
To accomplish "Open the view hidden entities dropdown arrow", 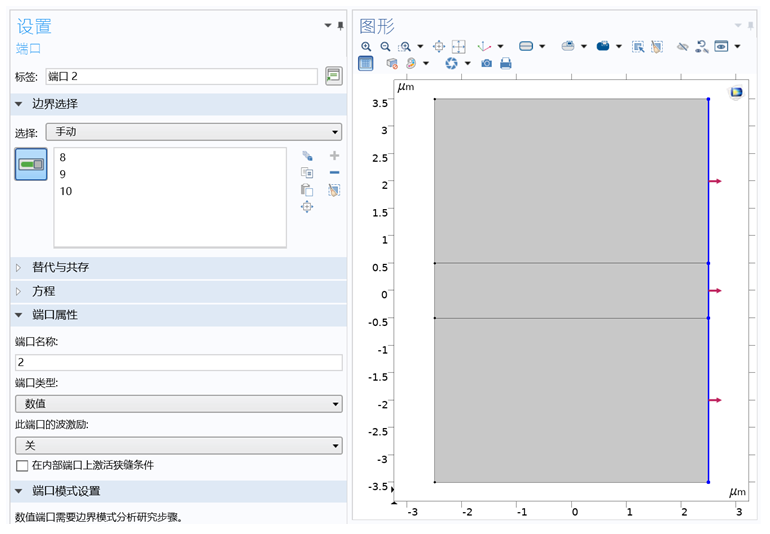I will coord(737,47).
